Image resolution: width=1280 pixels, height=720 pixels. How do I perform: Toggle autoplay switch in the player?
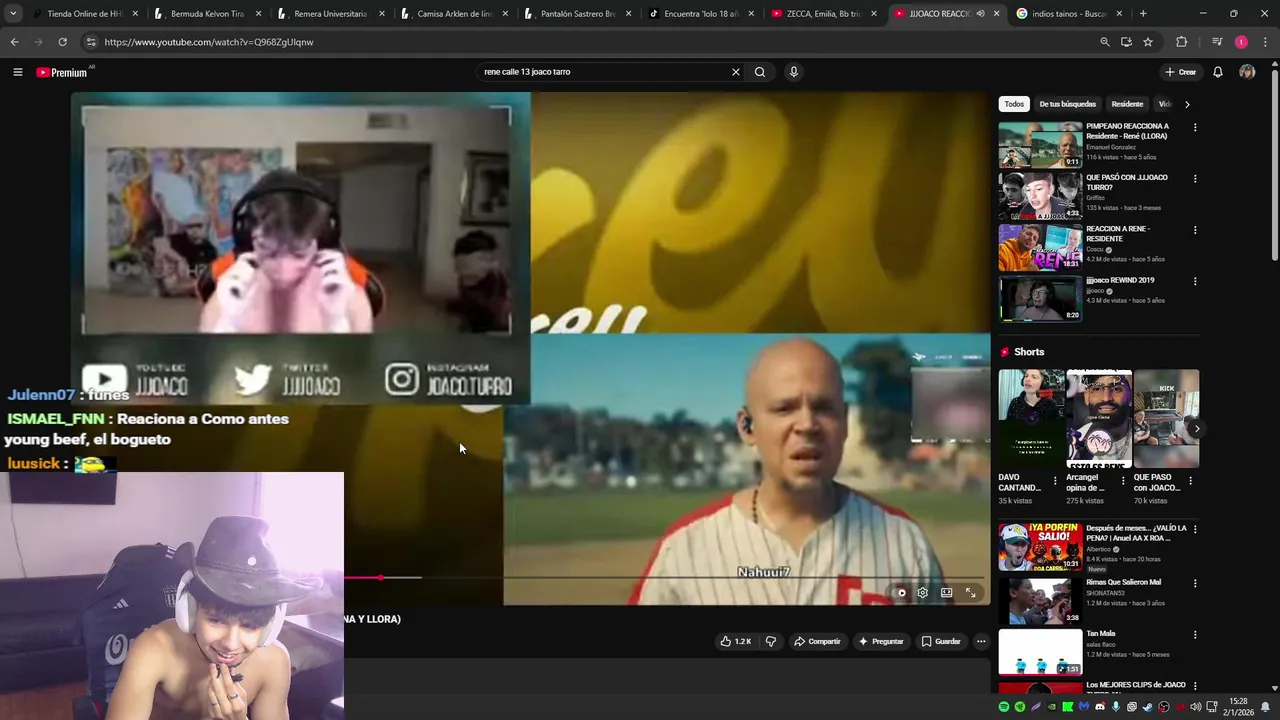[x=899, y=592]
